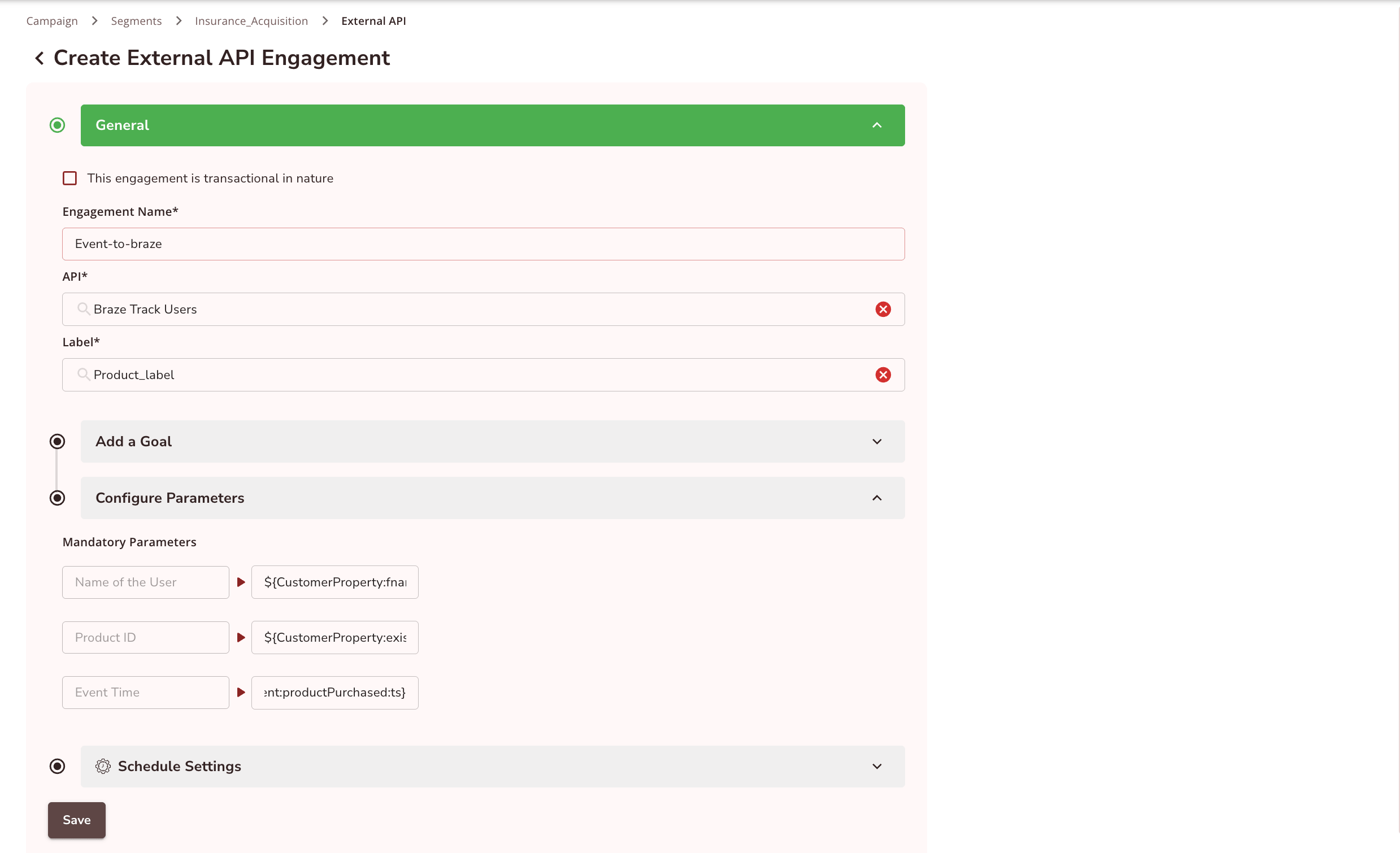Click the red arrow beside Product ID
This screenshot has height=853, width=1400.
pyautogui.click(x=241, y=637)
